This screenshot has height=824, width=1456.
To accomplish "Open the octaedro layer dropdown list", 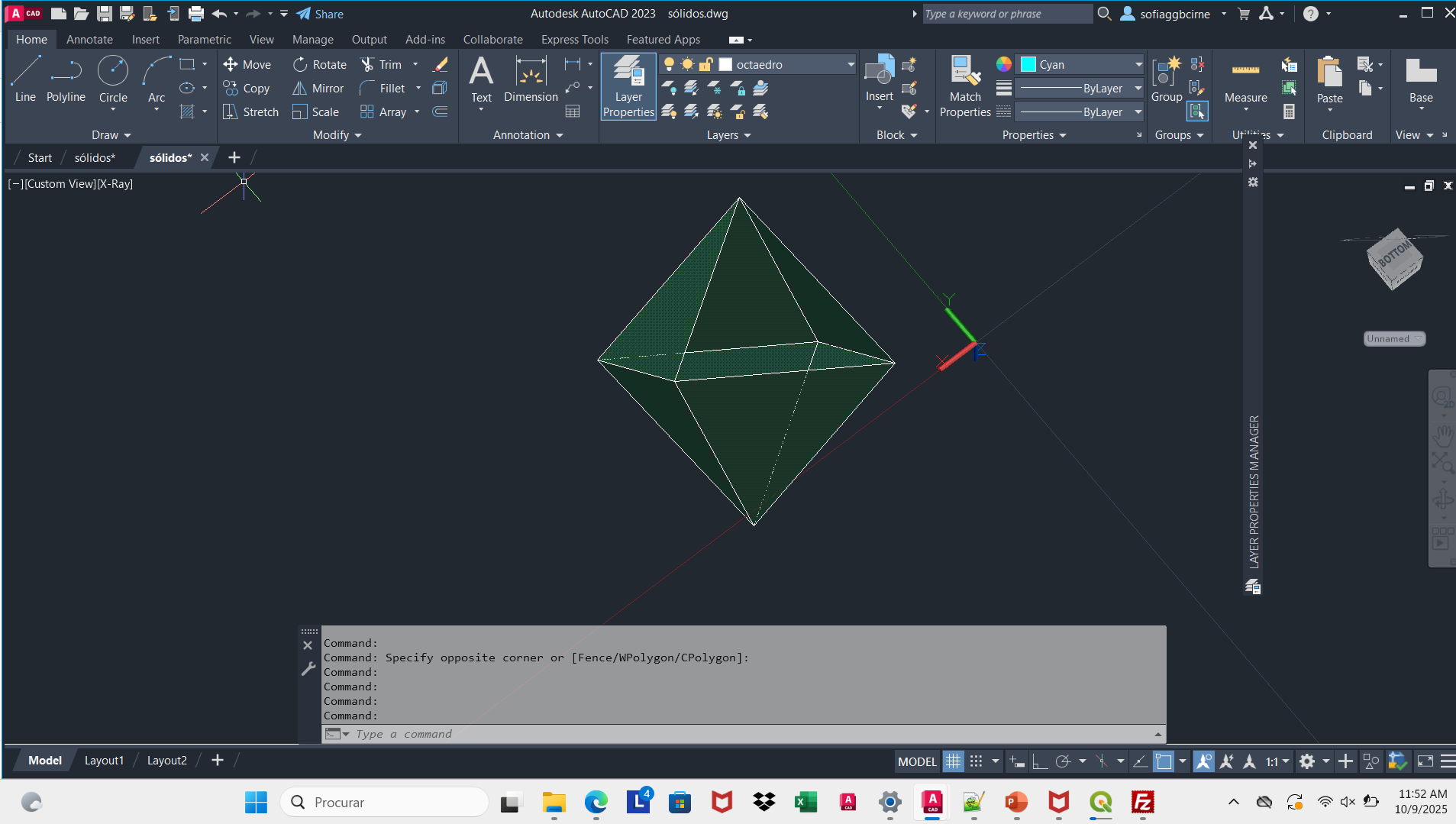I will click(851, 65).
